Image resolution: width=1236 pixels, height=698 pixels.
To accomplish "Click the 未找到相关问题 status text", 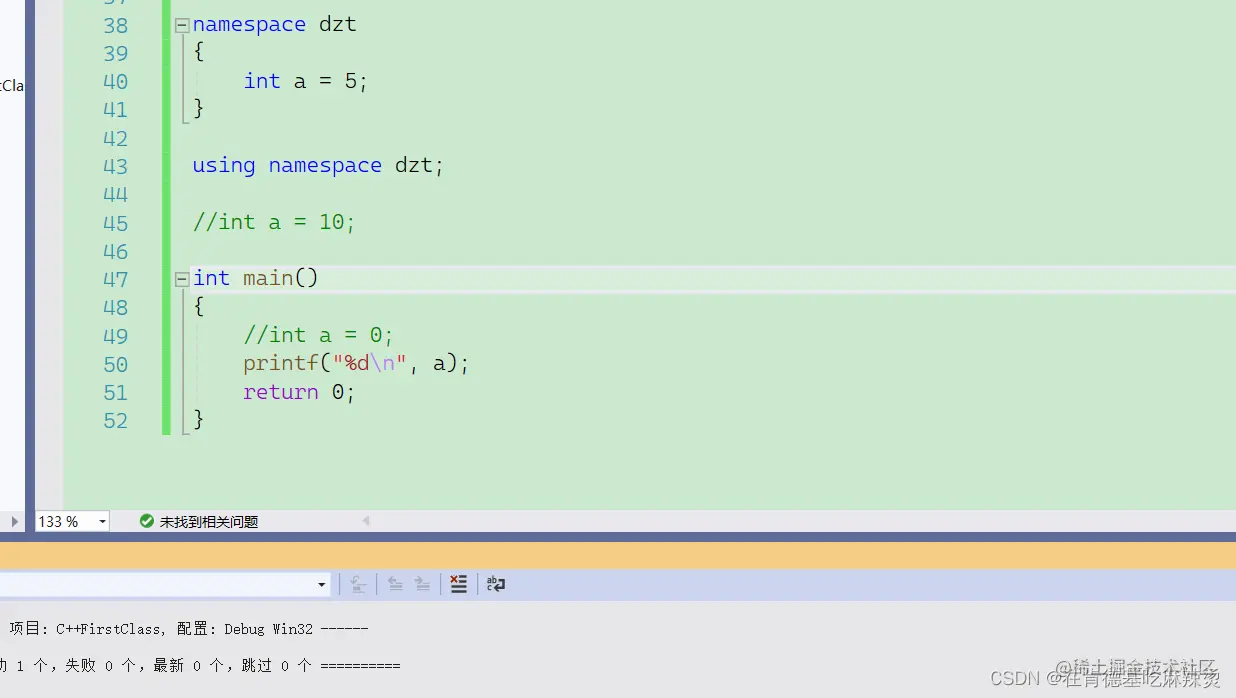I will click(x=209, y=522).
